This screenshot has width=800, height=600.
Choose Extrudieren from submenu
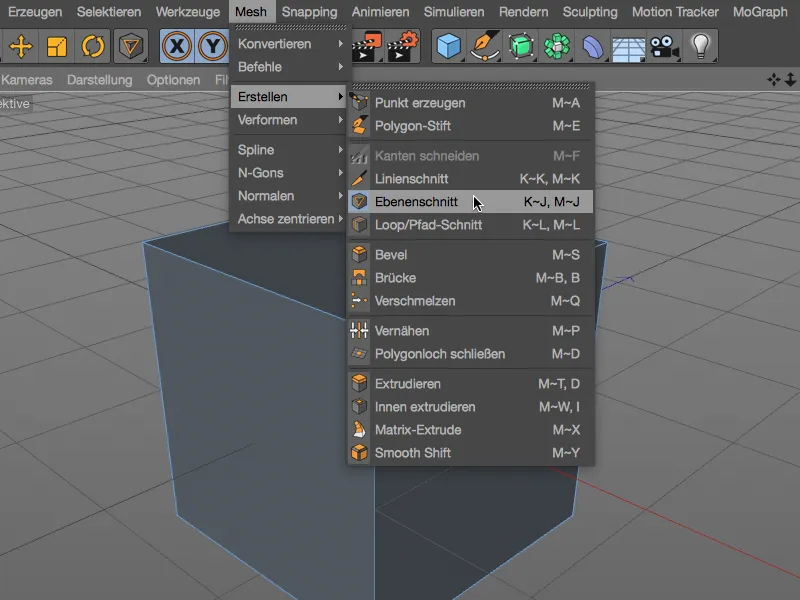470,384
